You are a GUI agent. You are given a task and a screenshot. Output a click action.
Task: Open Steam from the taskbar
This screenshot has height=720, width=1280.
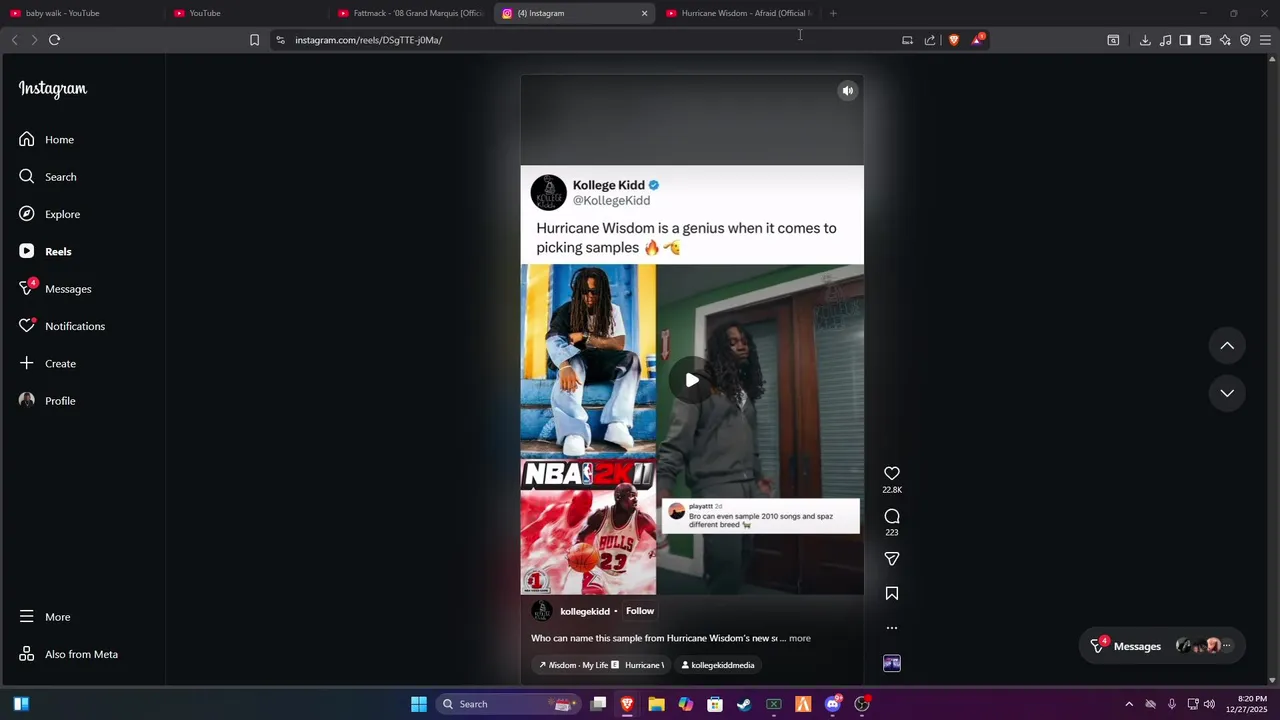pyautogui.click(x=744, y=704)
